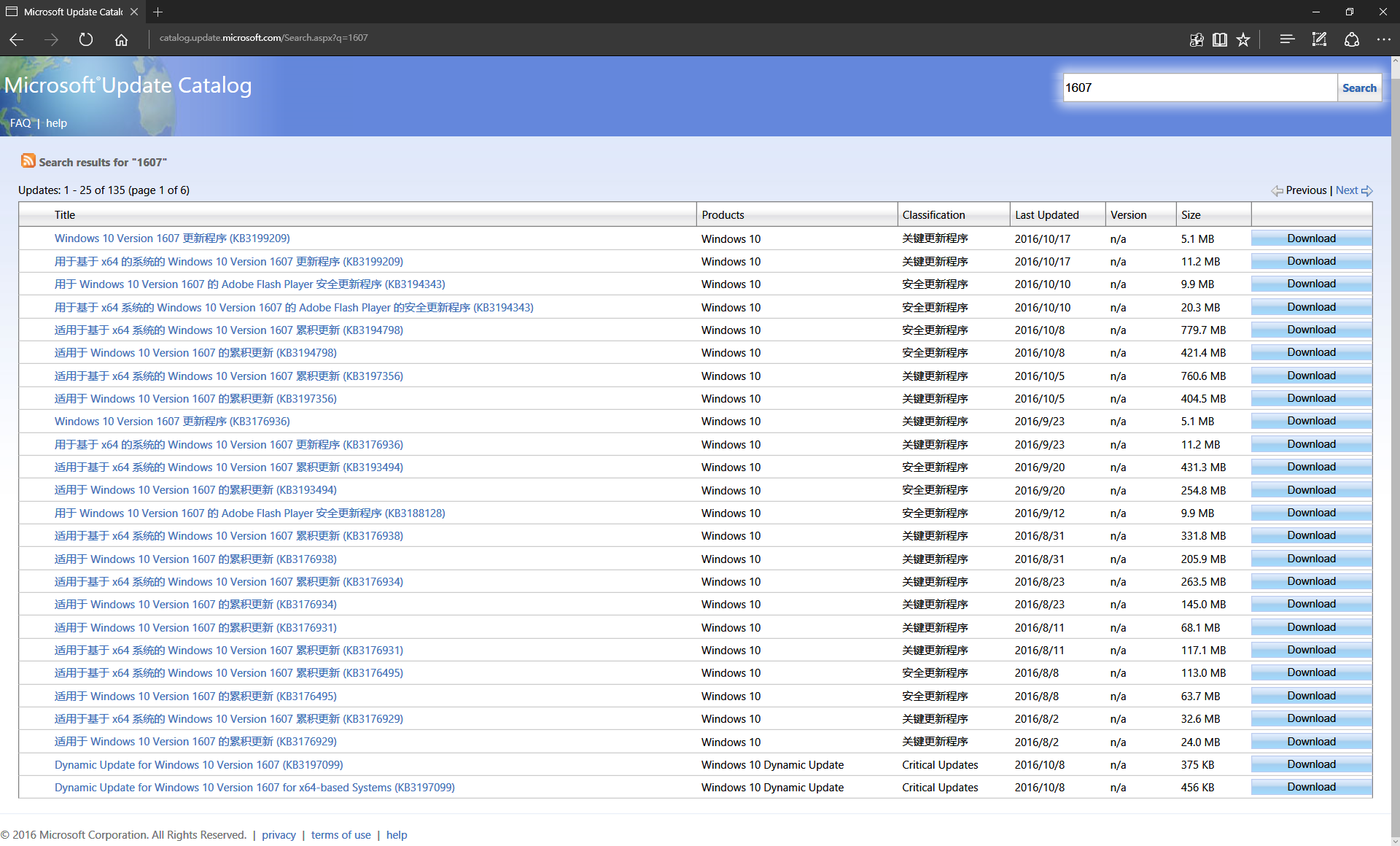Focus the address bar URL

[263, 38]
